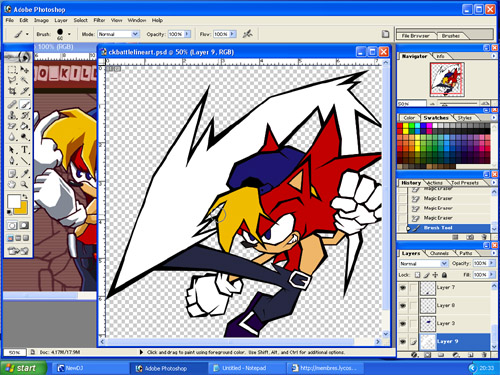Click the Windows start button
This screenshot has width=500, height=375.
click(x=23, y=368)
